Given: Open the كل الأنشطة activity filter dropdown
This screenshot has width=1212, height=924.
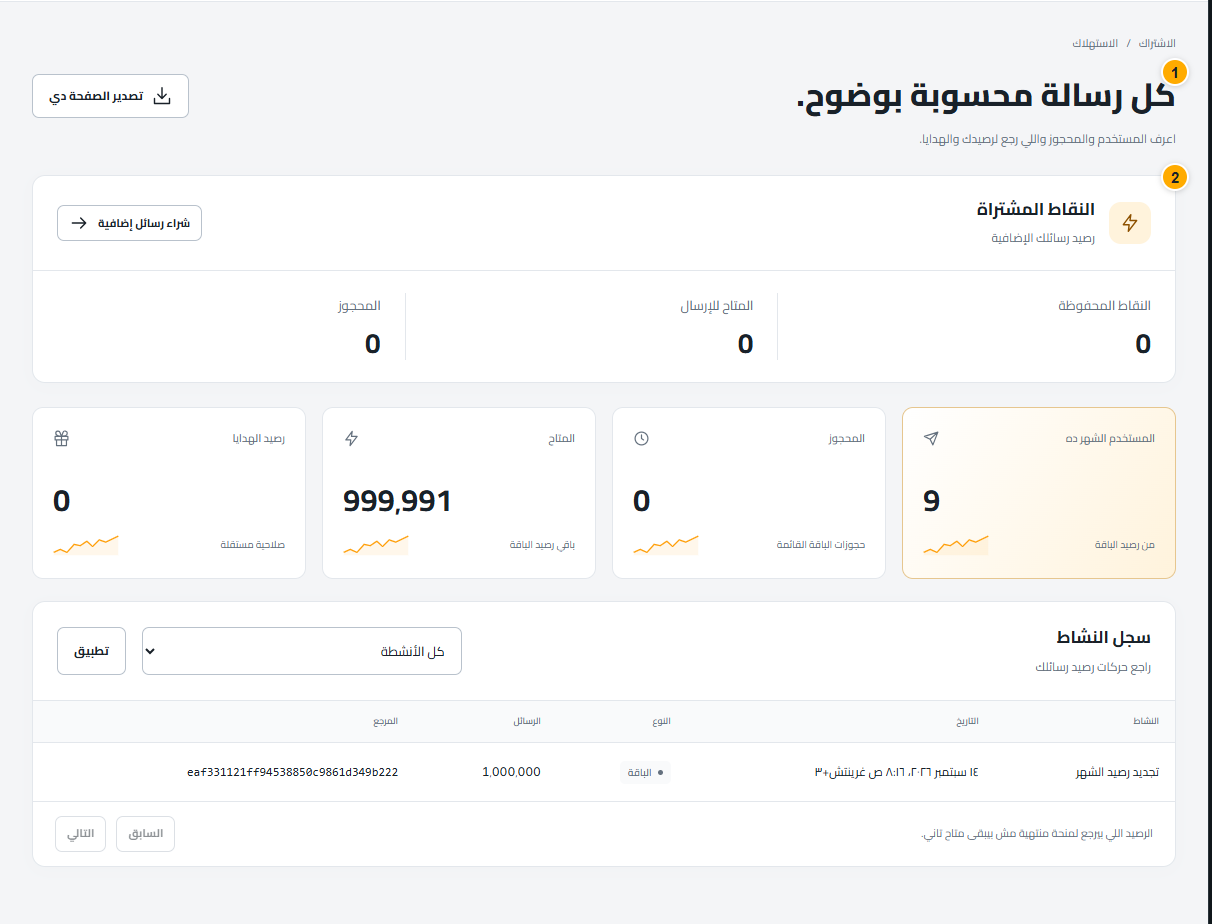Looking at the screenshot, I should [302, 651].
